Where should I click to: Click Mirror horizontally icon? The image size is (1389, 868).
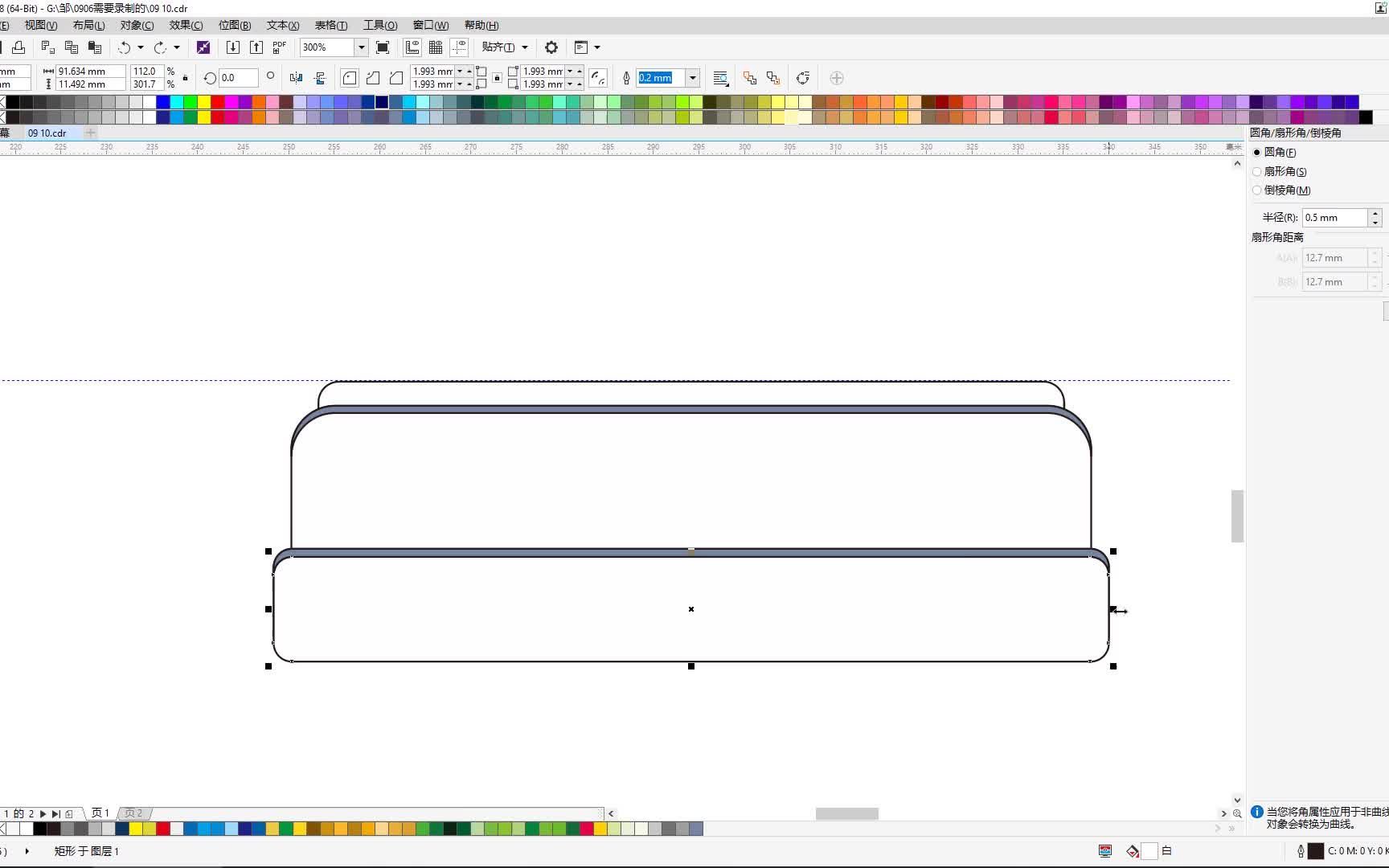[x=297, y=78]
